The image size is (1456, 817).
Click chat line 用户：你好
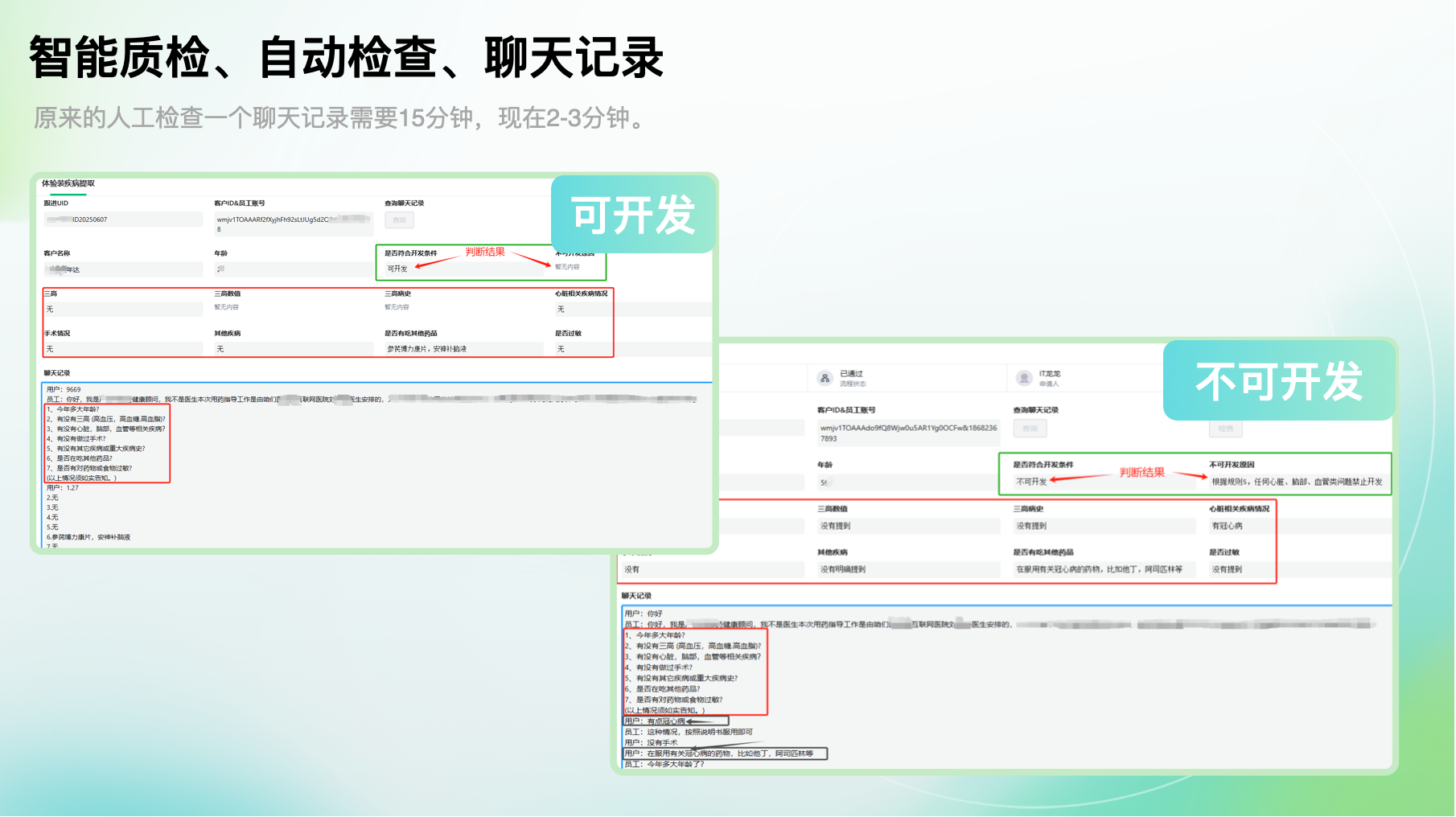point(644,614)
